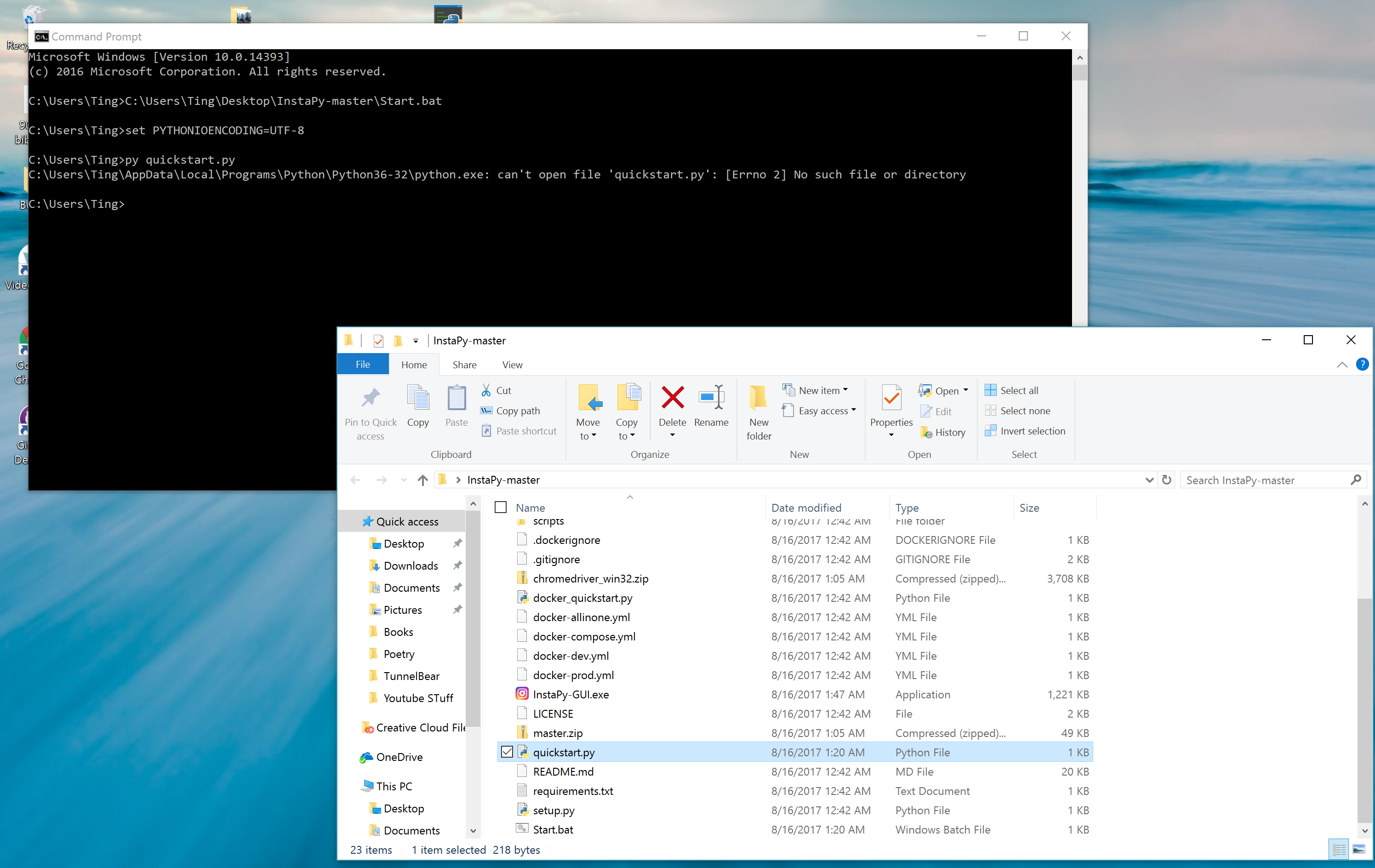Click the Properties checkmark icon
This screenshot has height=868, width=1375.
[891, 398]
